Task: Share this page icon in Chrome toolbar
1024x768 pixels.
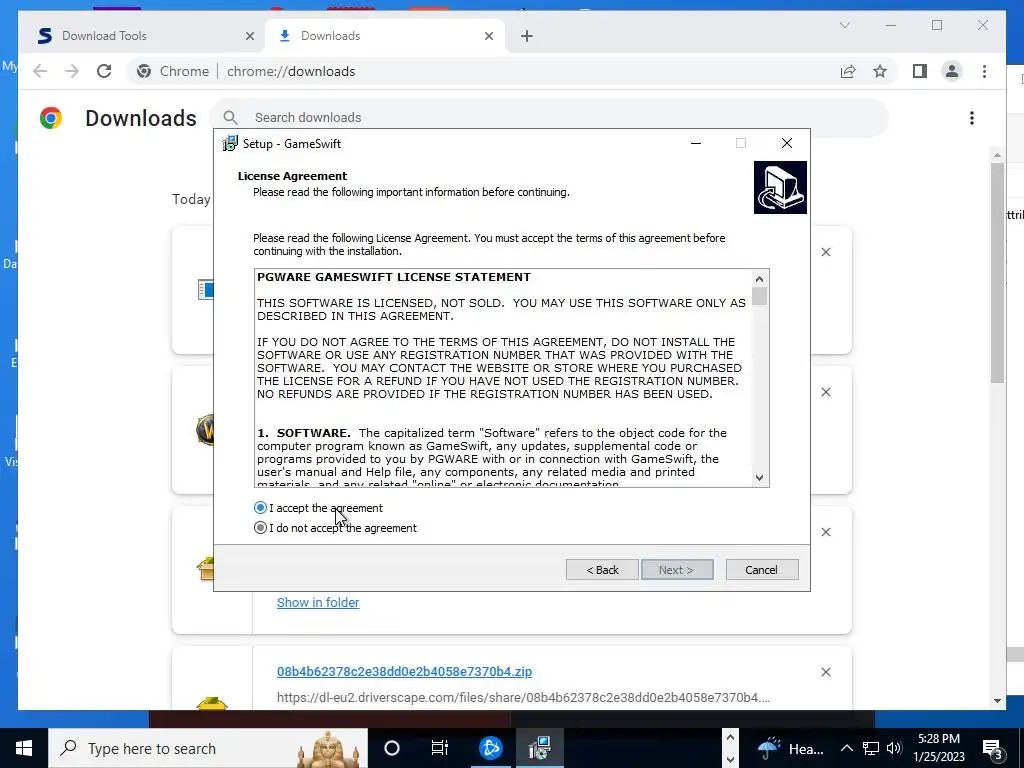Action: [x=848, y=71]
